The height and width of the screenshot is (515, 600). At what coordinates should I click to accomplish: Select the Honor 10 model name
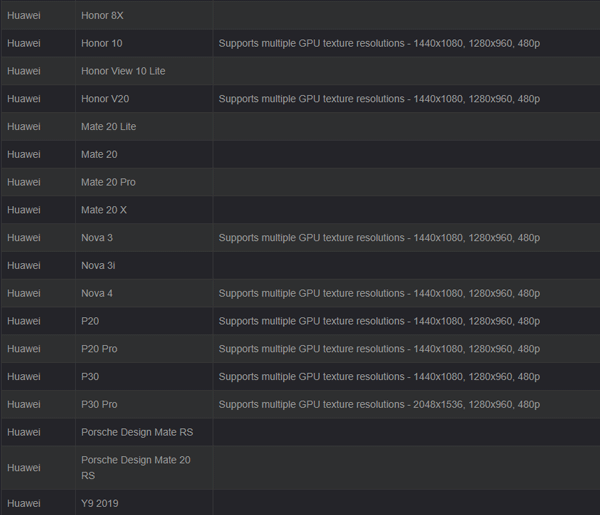click(x=101, y=44)
